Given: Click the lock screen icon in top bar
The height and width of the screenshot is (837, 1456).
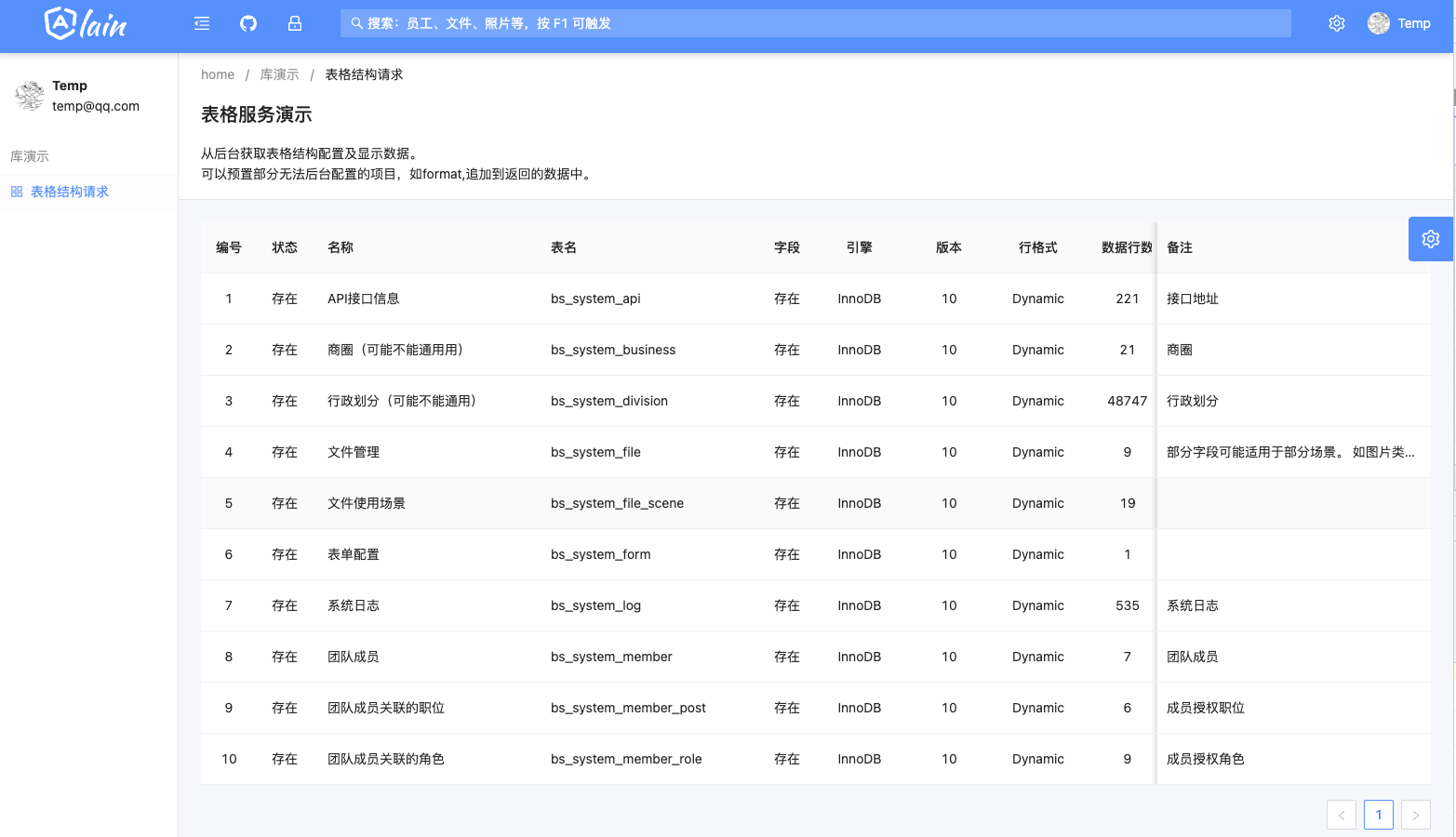Looking at the screenshot, I should click(x=295, y=22).
